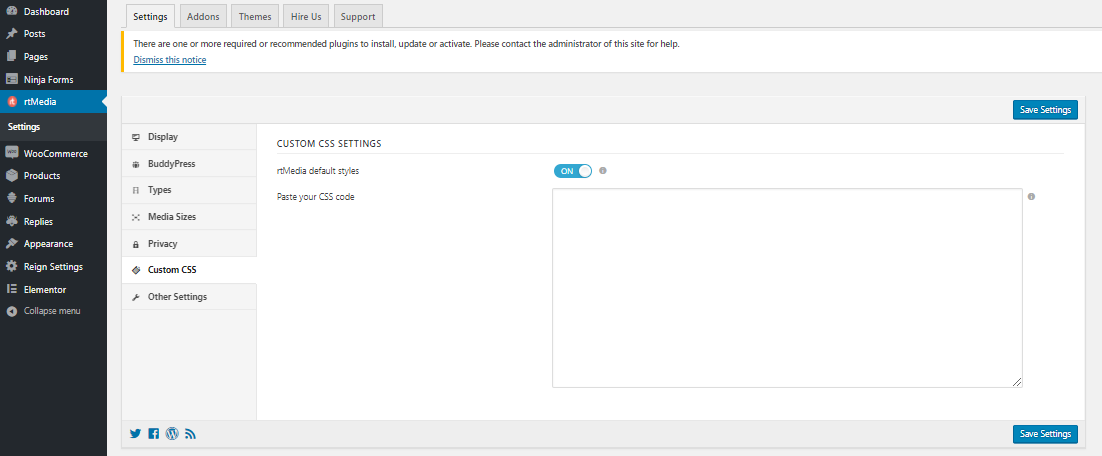The image size is (1102, 456).
Task: Toggle rtMedia default styles switch off
Action: click(573, 171)
